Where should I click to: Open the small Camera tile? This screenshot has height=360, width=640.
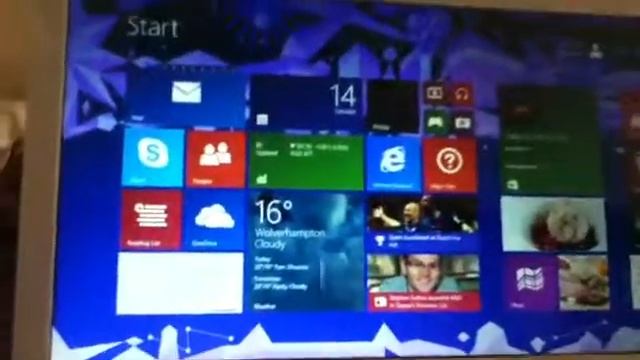pyautogui.click(x=462, y=122)
